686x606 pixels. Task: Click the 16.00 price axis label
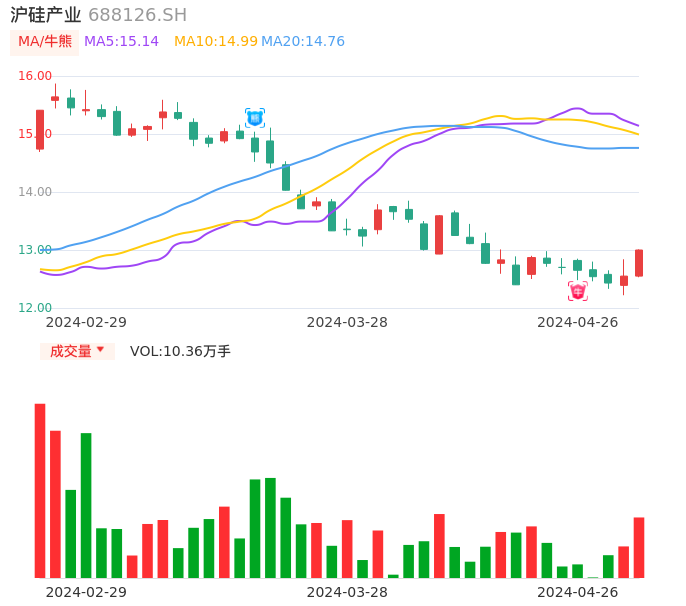click(35, 76)
